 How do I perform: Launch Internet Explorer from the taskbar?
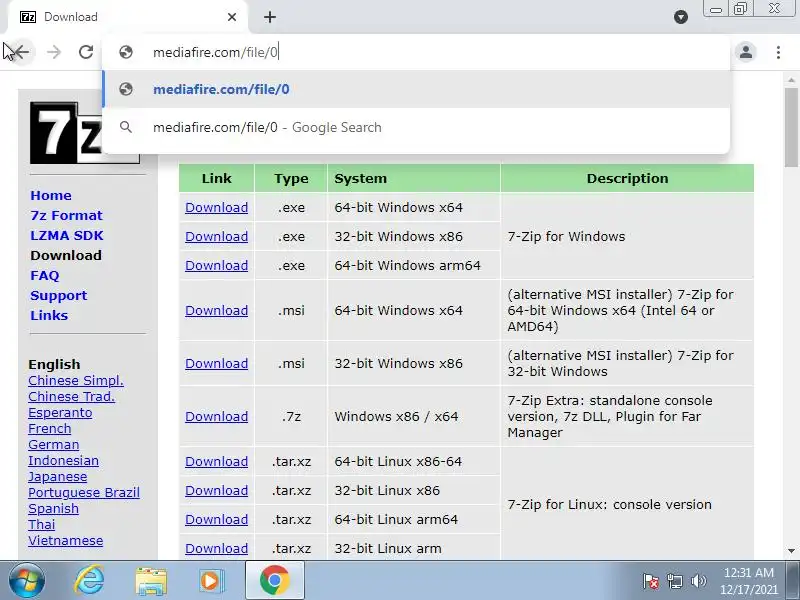point(89,581)
